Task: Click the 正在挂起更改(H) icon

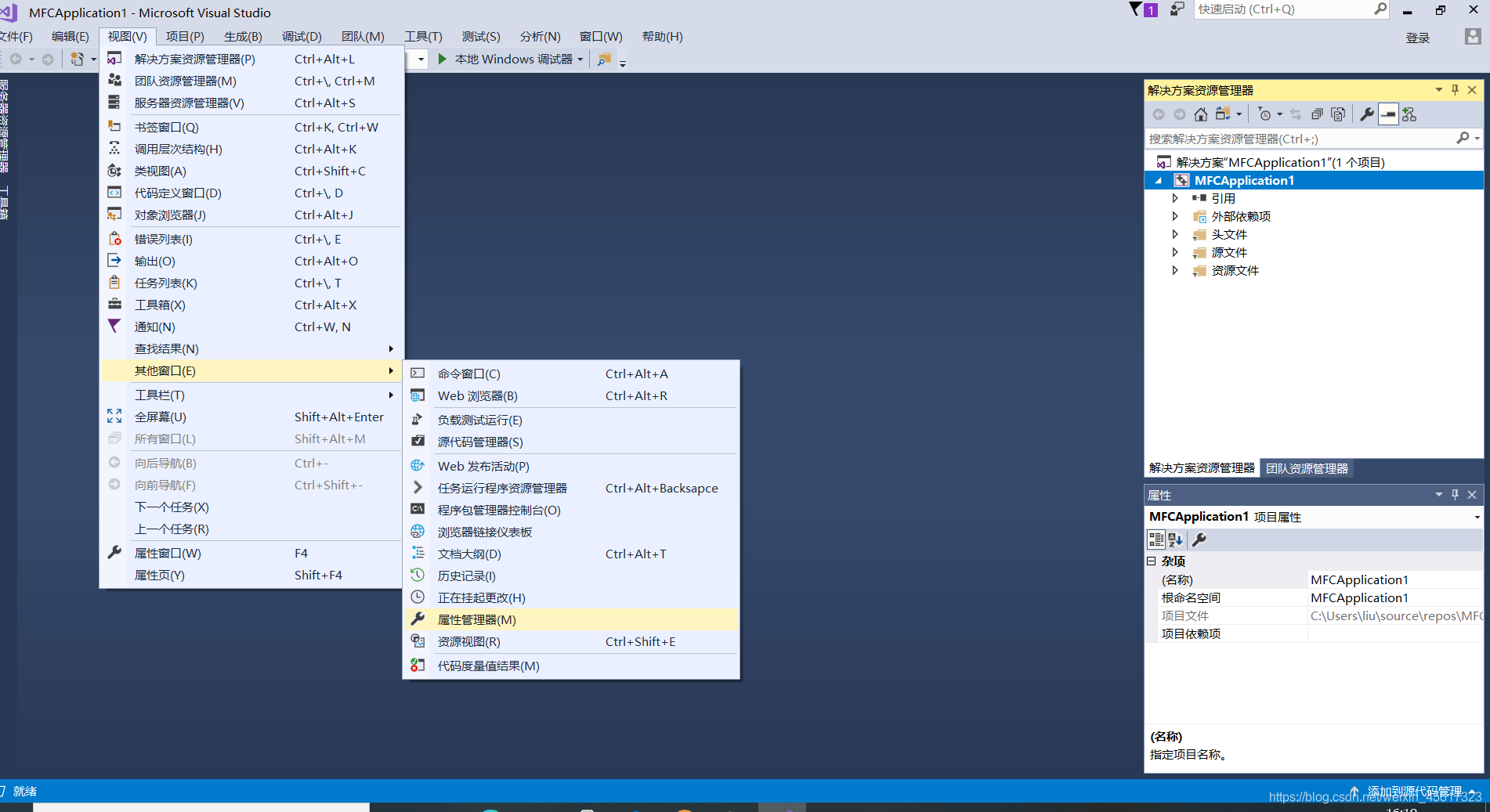Action: 418,597
